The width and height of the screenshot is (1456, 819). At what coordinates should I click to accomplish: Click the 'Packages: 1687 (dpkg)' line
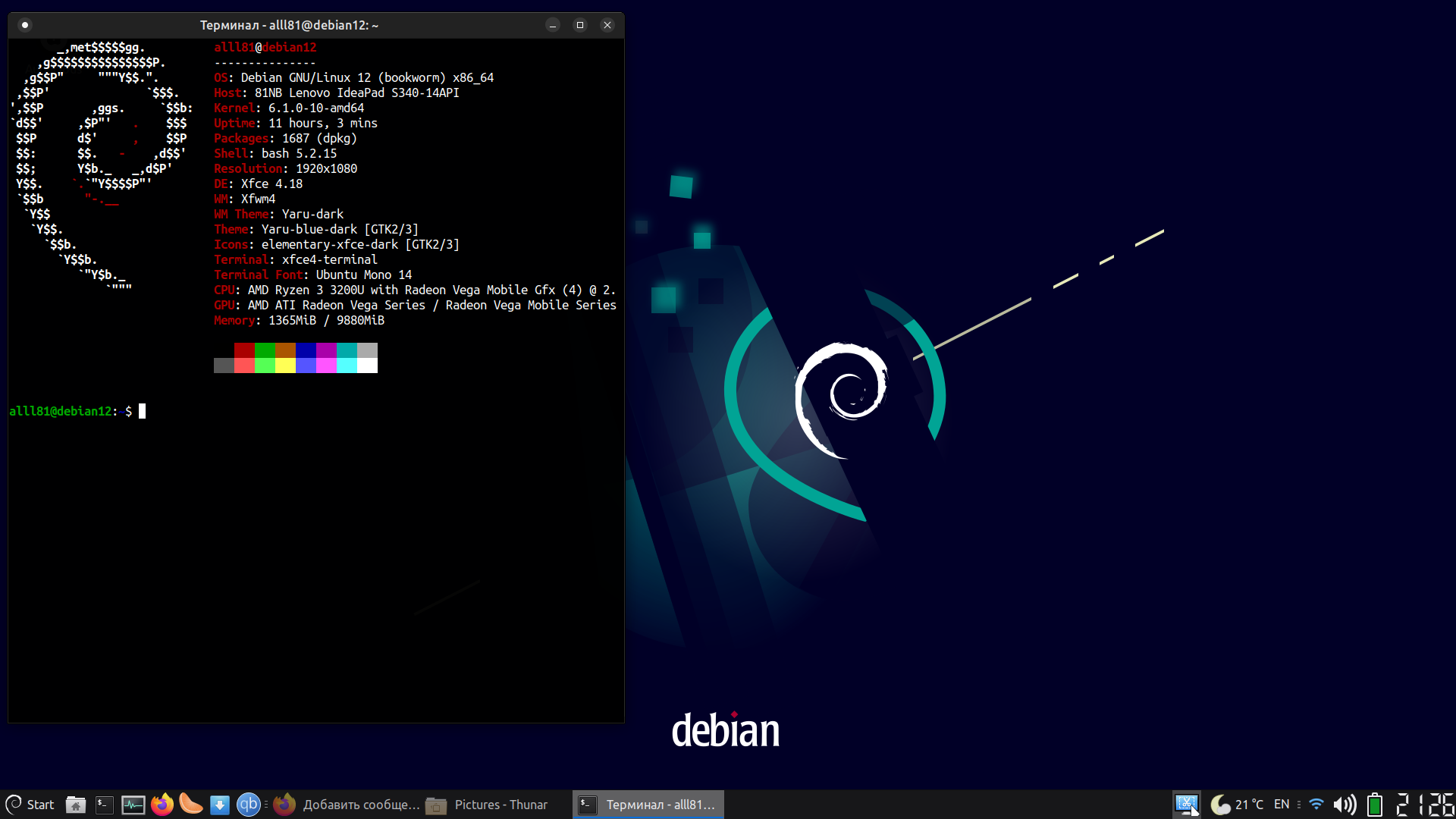pos(285,138)
